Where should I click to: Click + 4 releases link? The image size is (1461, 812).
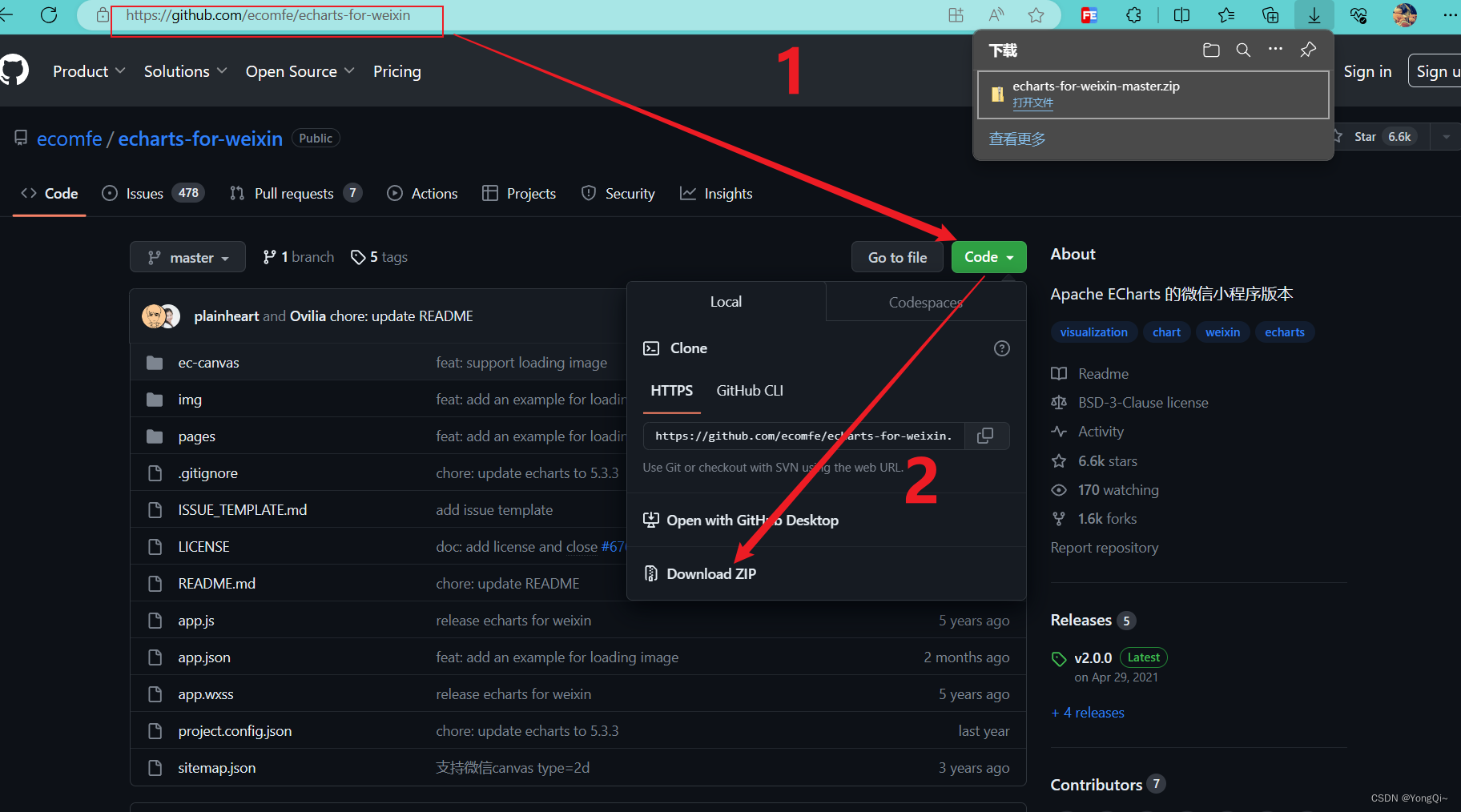[1088, 713]
